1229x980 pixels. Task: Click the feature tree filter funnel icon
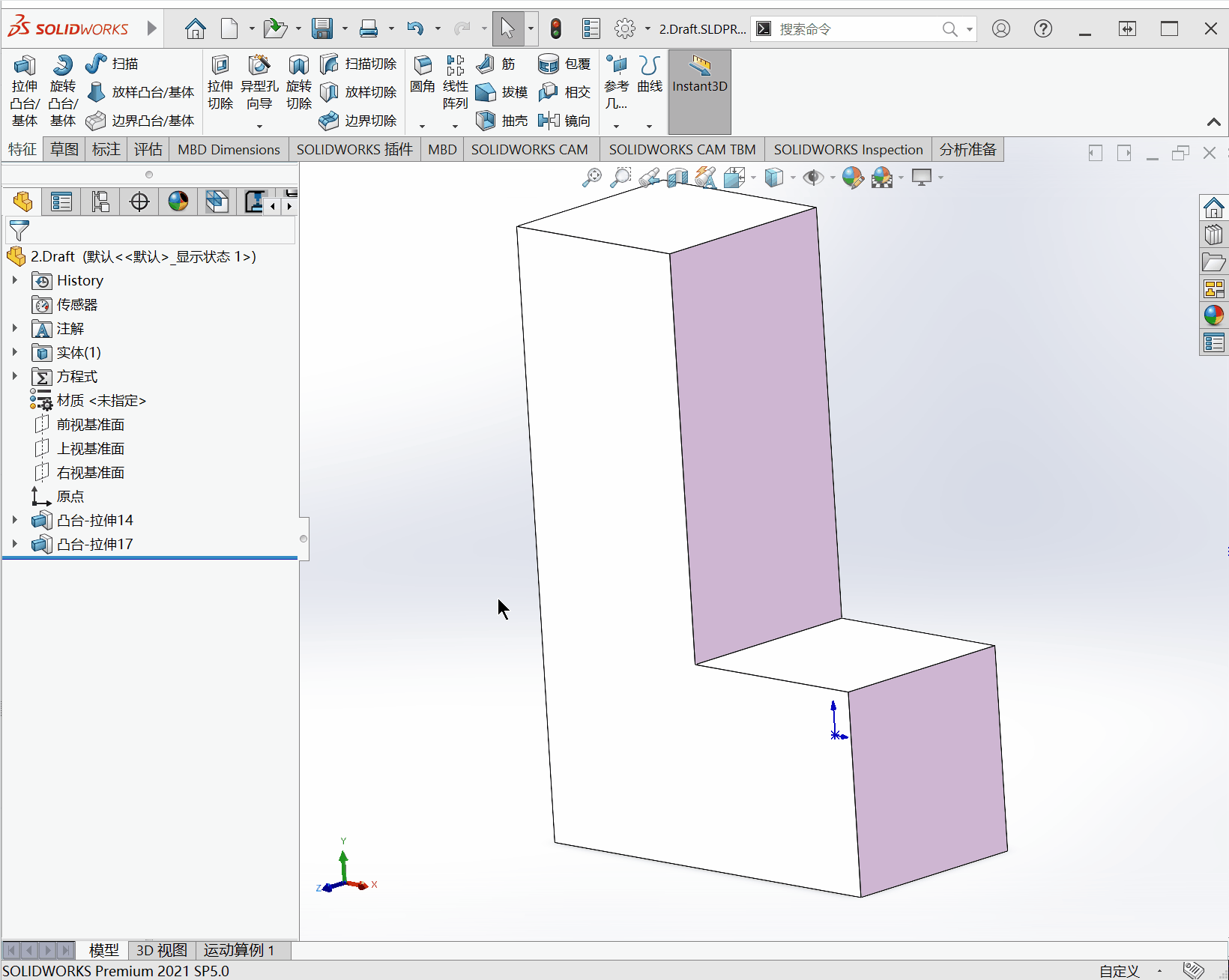pyautogui.click(x=19, y=231)
